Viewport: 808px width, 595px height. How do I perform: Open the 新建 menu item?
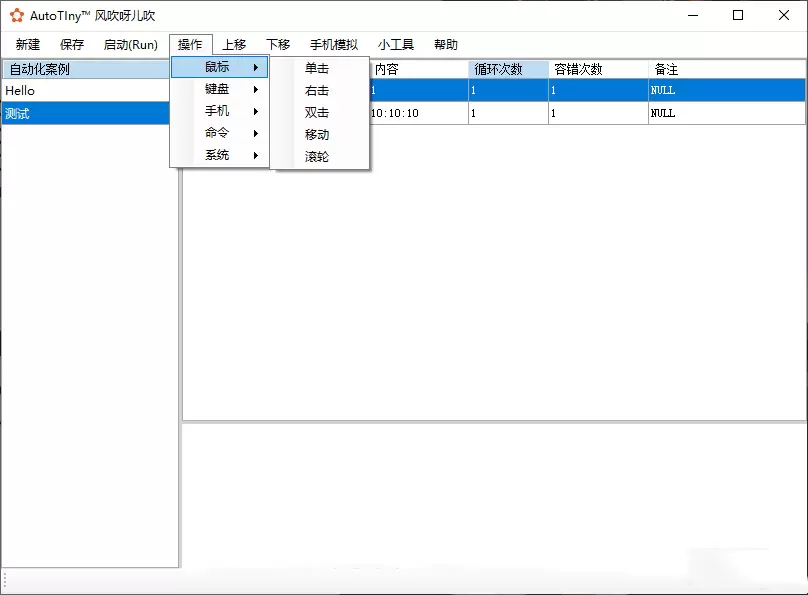pyautogui.click(x=28, y=45)
